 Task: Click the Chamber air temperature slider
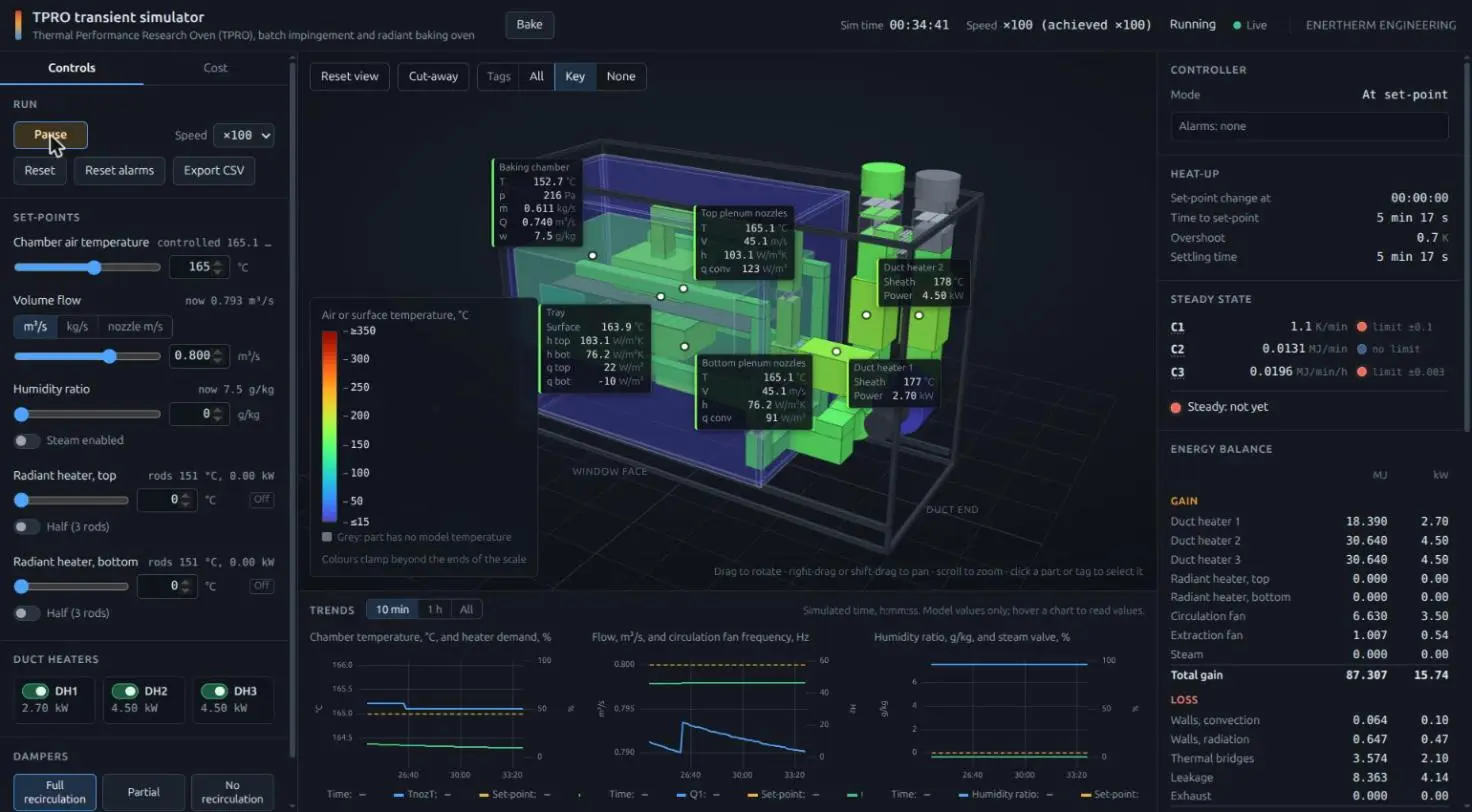click(x=87, y=268)
